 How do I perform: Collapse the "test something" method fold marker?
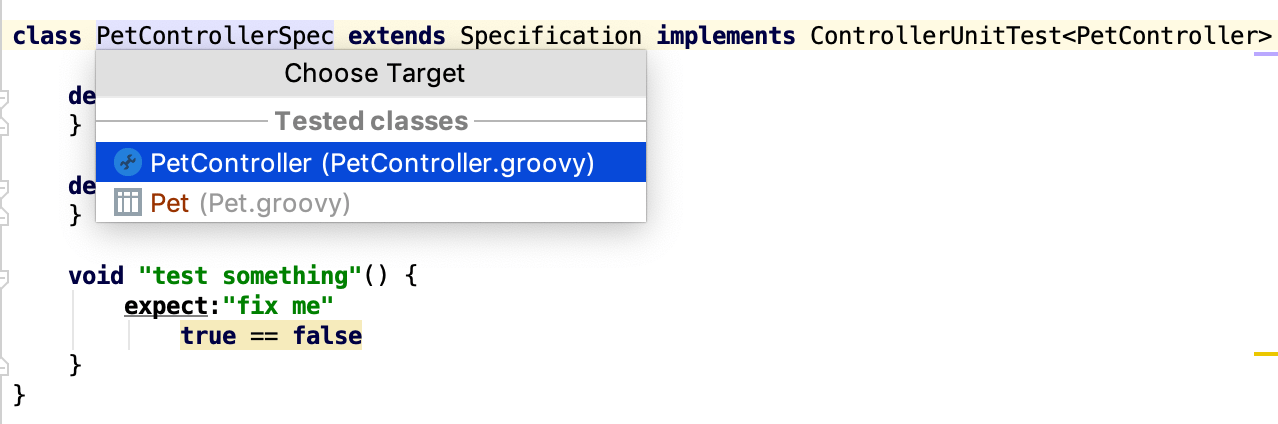(x=4, y=276)
